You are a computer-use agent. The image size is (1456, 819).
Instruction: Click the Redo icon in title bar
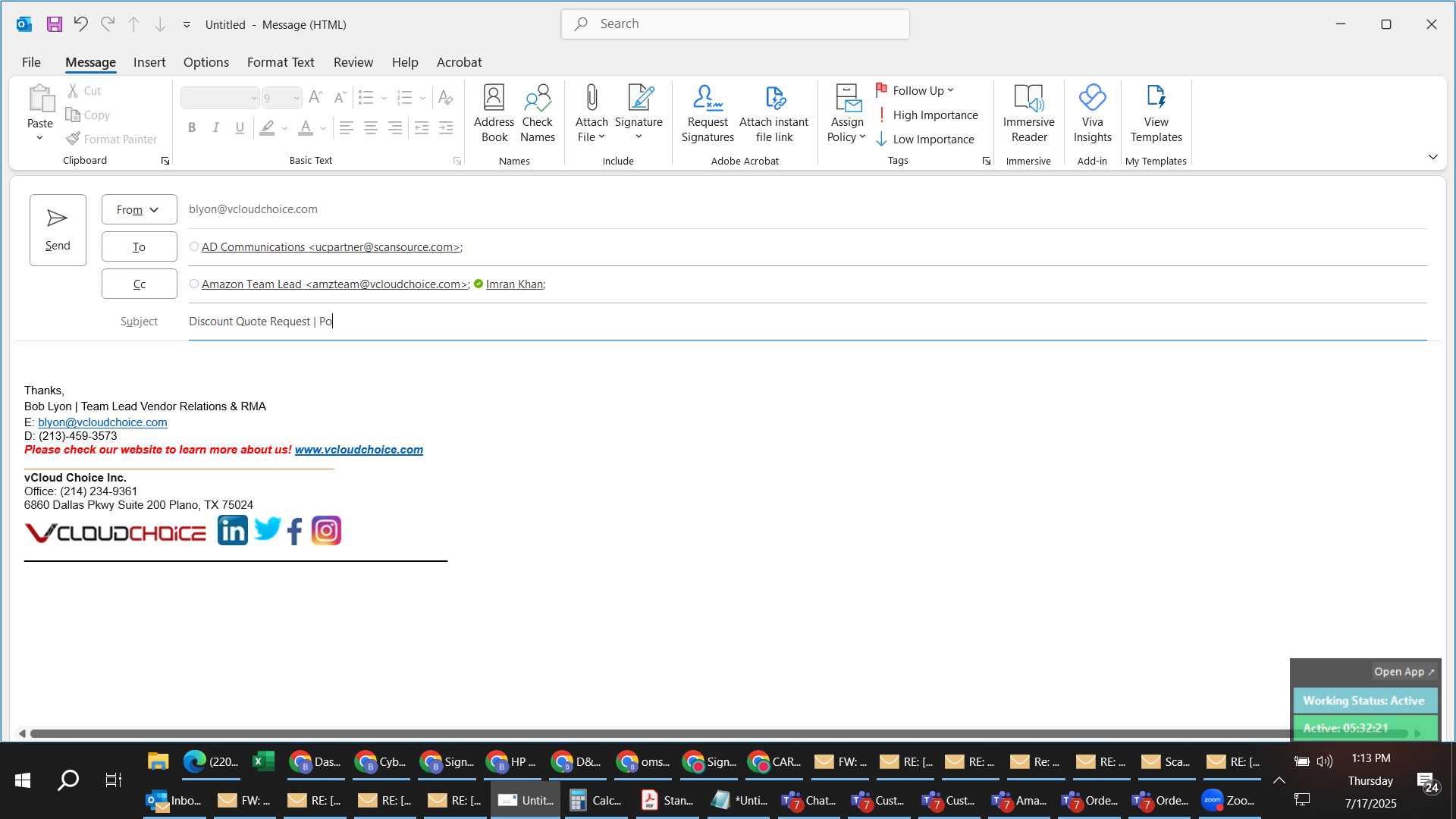point(108,24)
